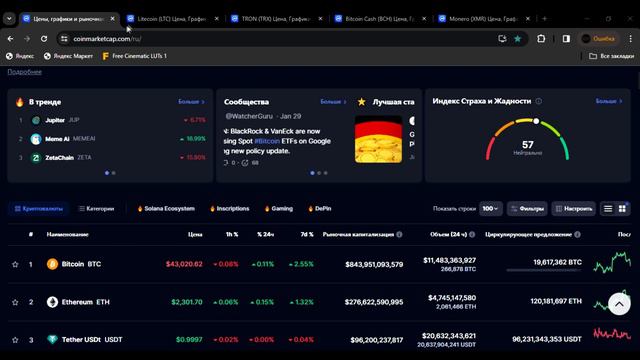Click the Fear and Greed gauge showing 57
This screenshot has width=640, height=360.
coord(527,140)
